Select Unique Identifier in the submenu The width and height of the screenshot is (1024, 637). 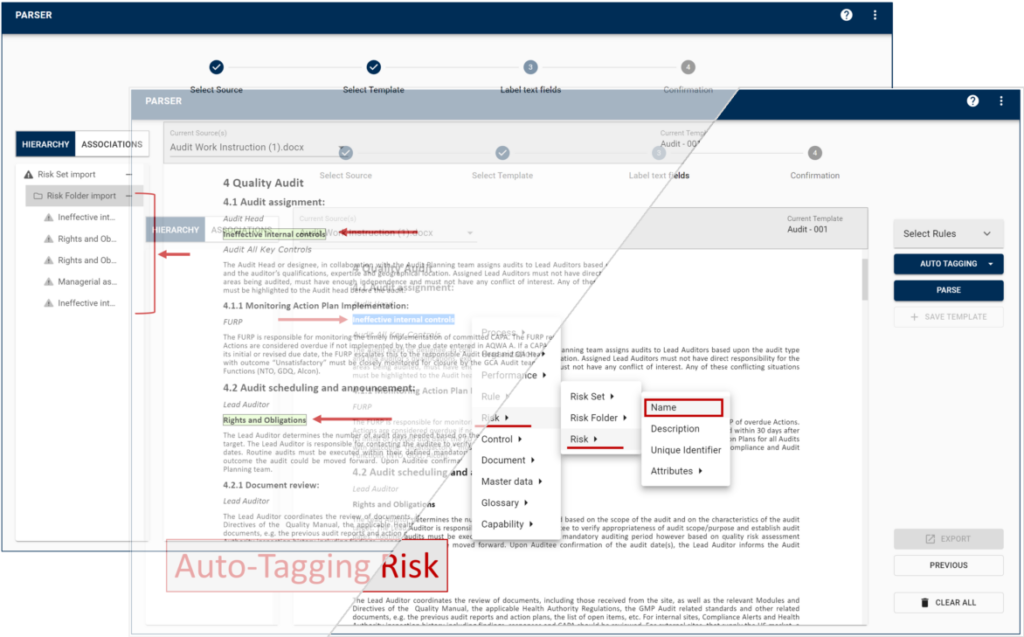point(685,450)
